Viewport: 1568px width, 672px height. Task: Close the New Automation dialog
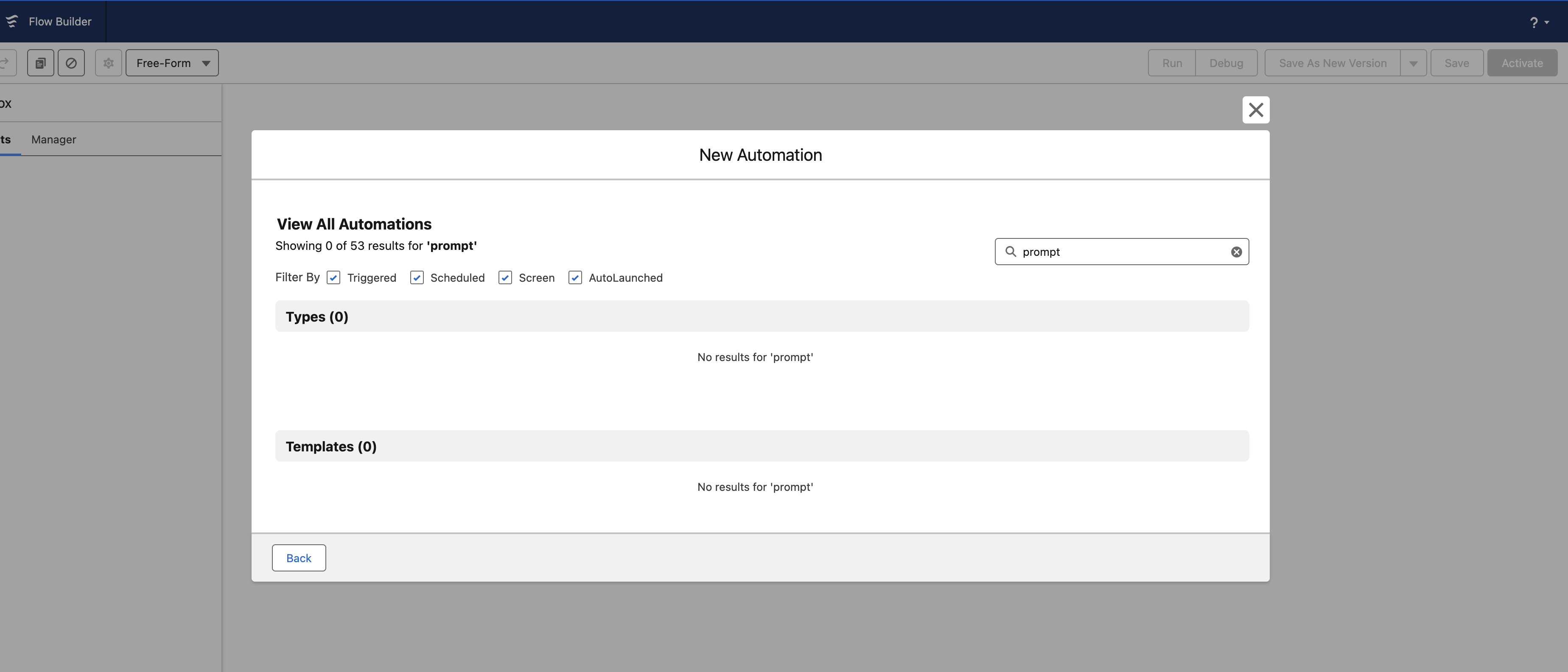coord(1256,110)
